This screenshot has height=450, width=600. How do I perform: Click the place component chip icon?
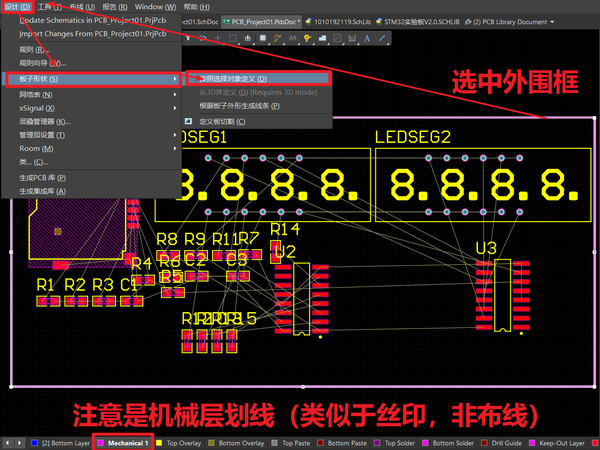(x=262, y=38)
